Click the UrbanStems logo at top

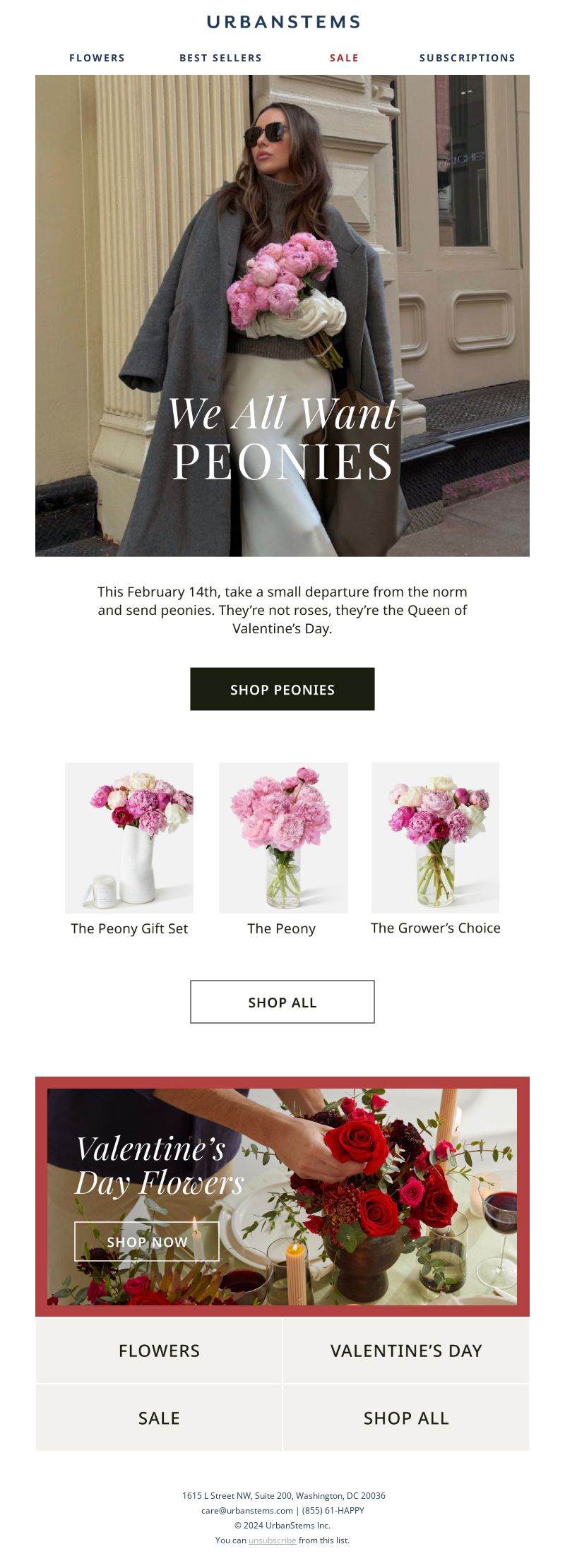[282, 22]
